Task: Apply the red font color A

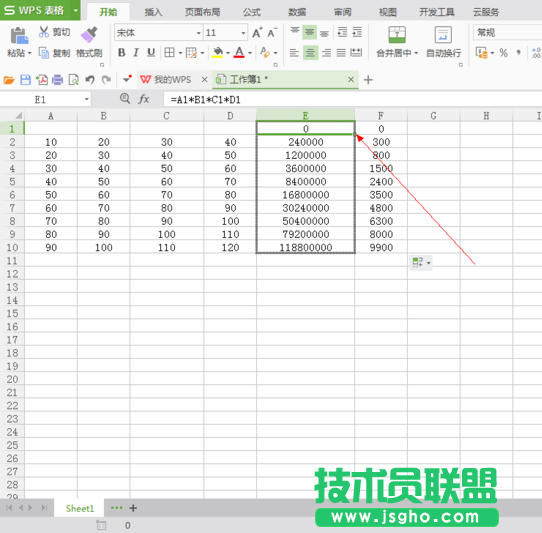Action: tap(239, 53)
